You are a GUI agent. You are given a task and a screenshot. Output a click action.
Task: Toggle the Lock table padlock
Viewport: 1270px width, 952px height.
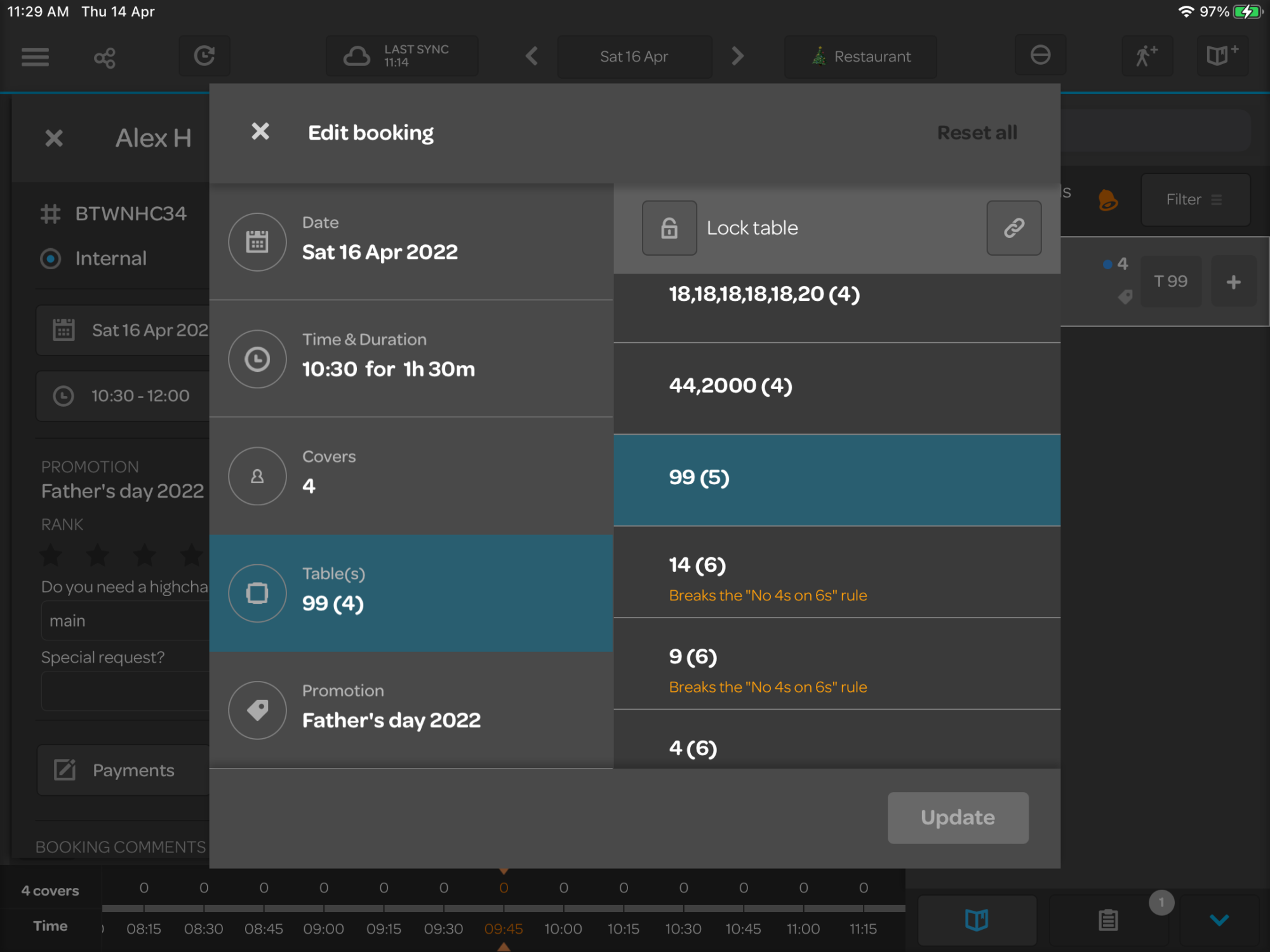coord(669,228)
